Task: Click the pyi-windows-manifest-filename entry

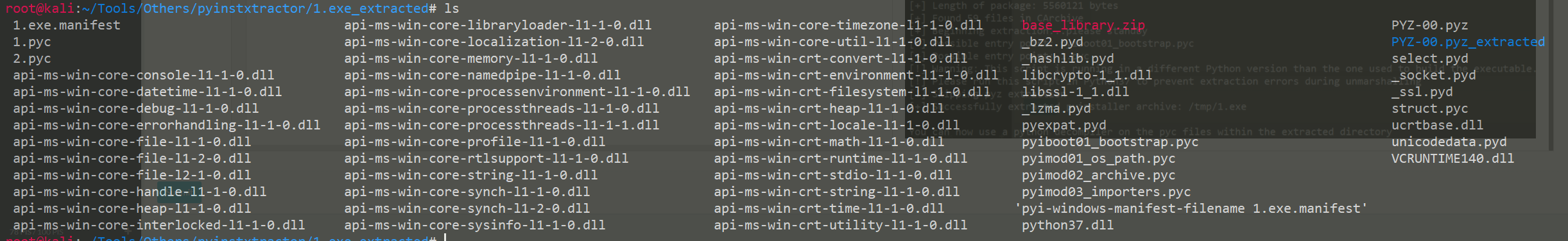Action: [1191, 208]
